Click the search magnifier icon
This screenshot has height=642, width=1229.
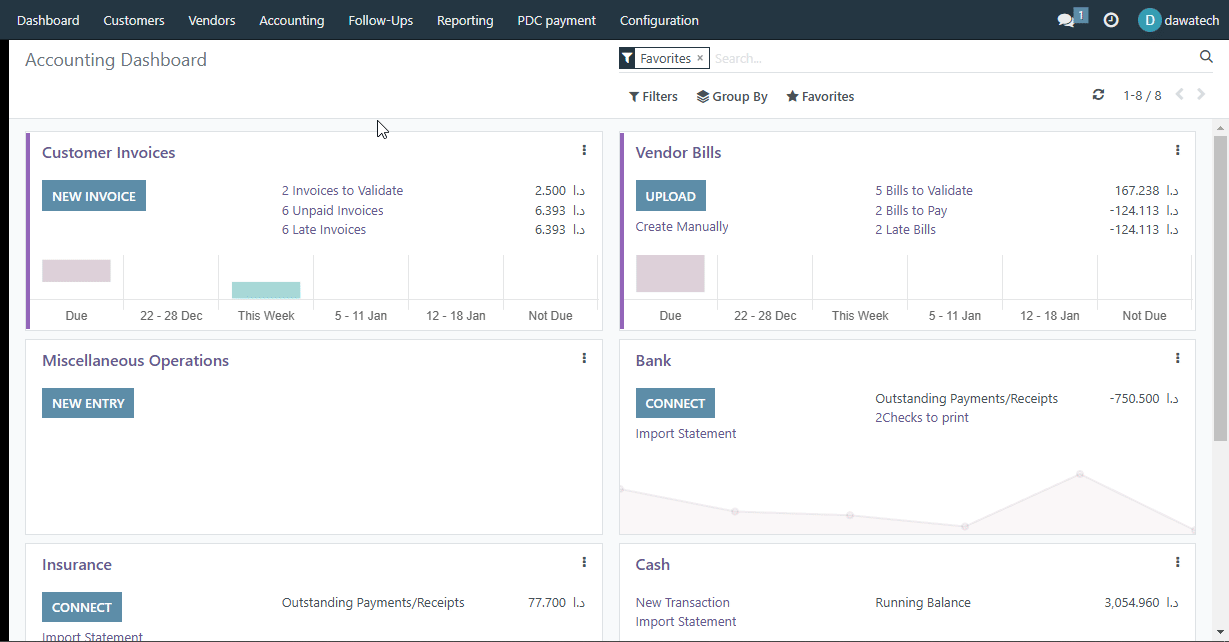coord(1206,57)
